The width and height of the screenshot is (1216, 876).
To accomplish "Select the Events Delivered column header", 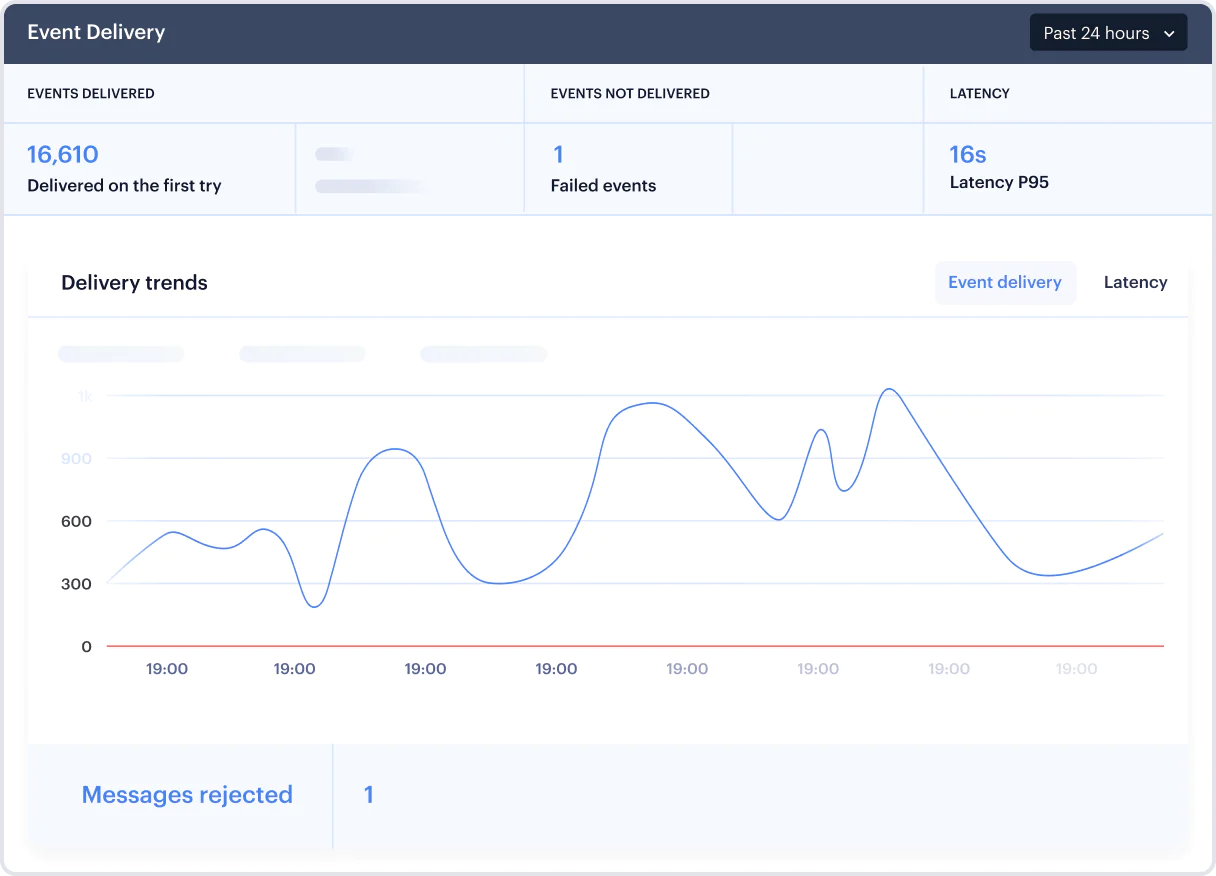I will click(x=91, y=93).
